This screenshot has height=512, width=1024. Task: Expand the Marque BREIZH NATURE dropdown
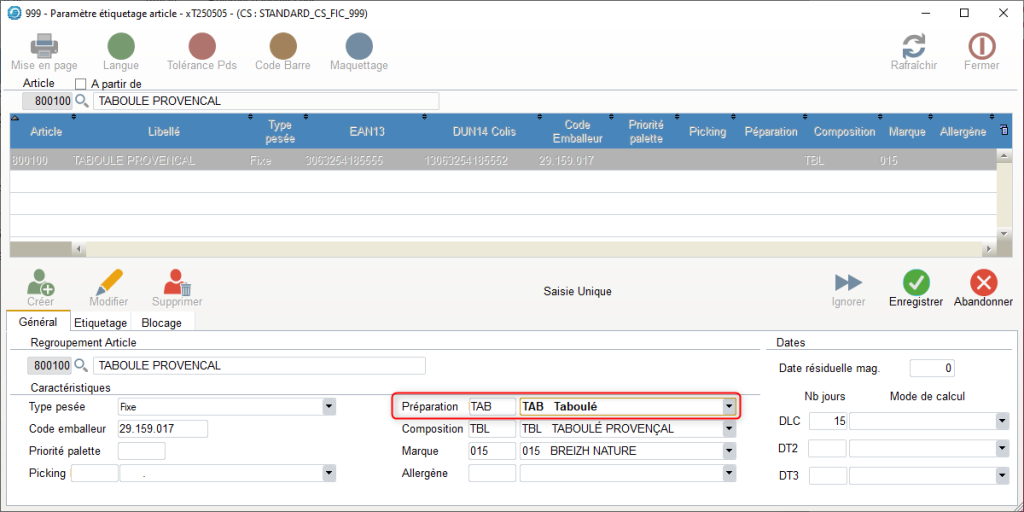pyautogui.click(x=729, y=451)
